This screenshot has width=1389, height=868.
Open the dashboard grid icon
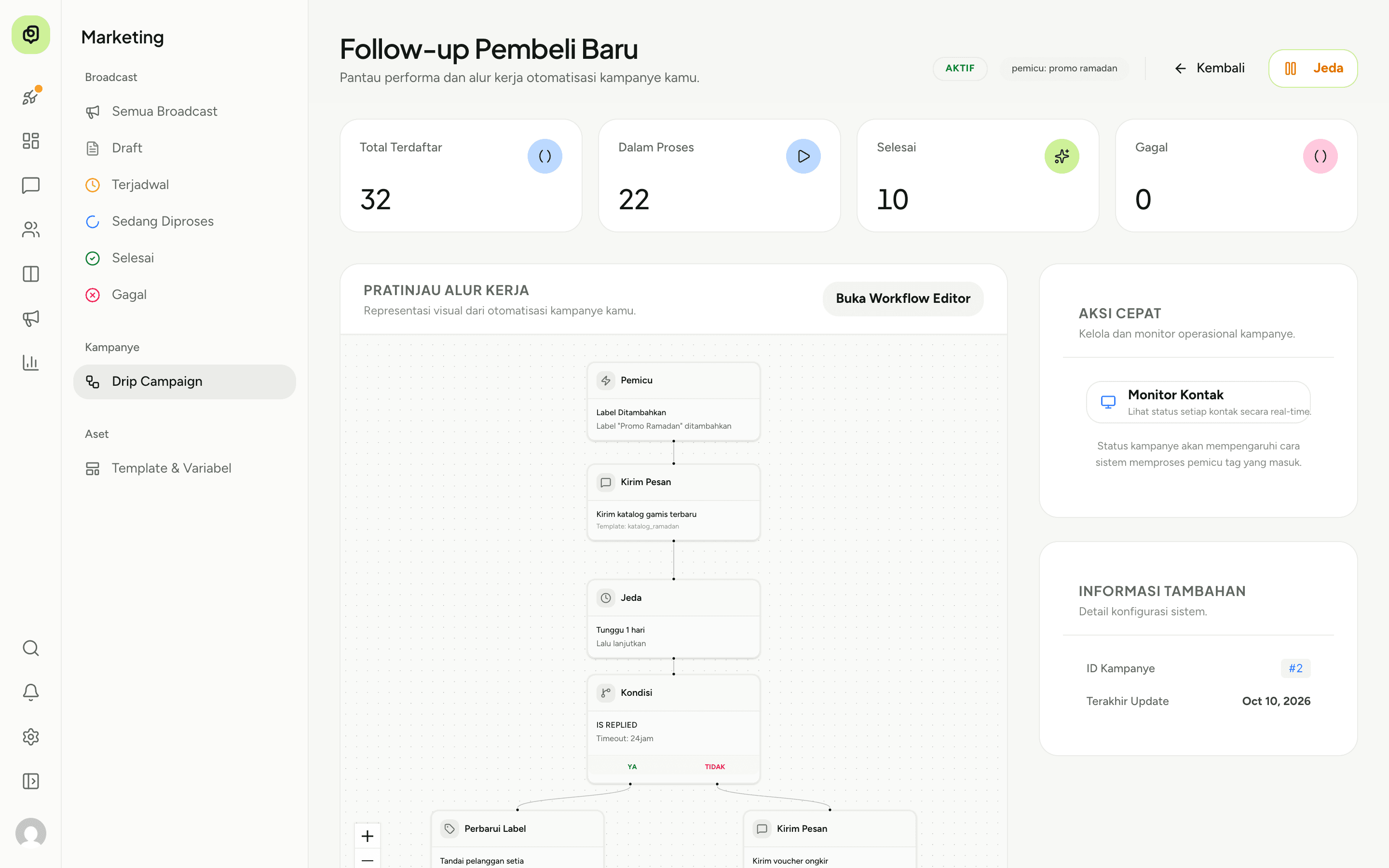tap(30, 141)
